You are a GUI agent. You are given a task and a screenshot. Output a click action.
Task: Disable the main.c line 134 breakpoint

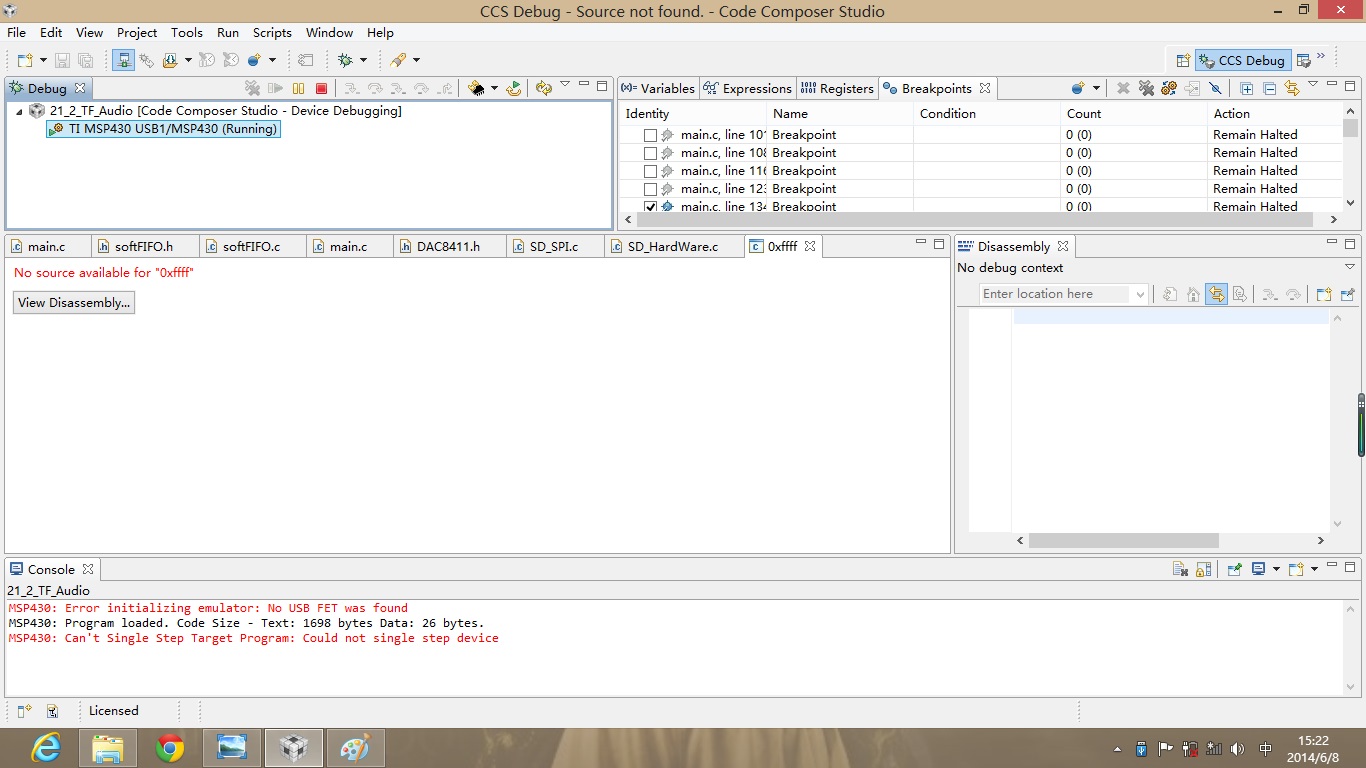pyautogui.click(x=650, y=206)
